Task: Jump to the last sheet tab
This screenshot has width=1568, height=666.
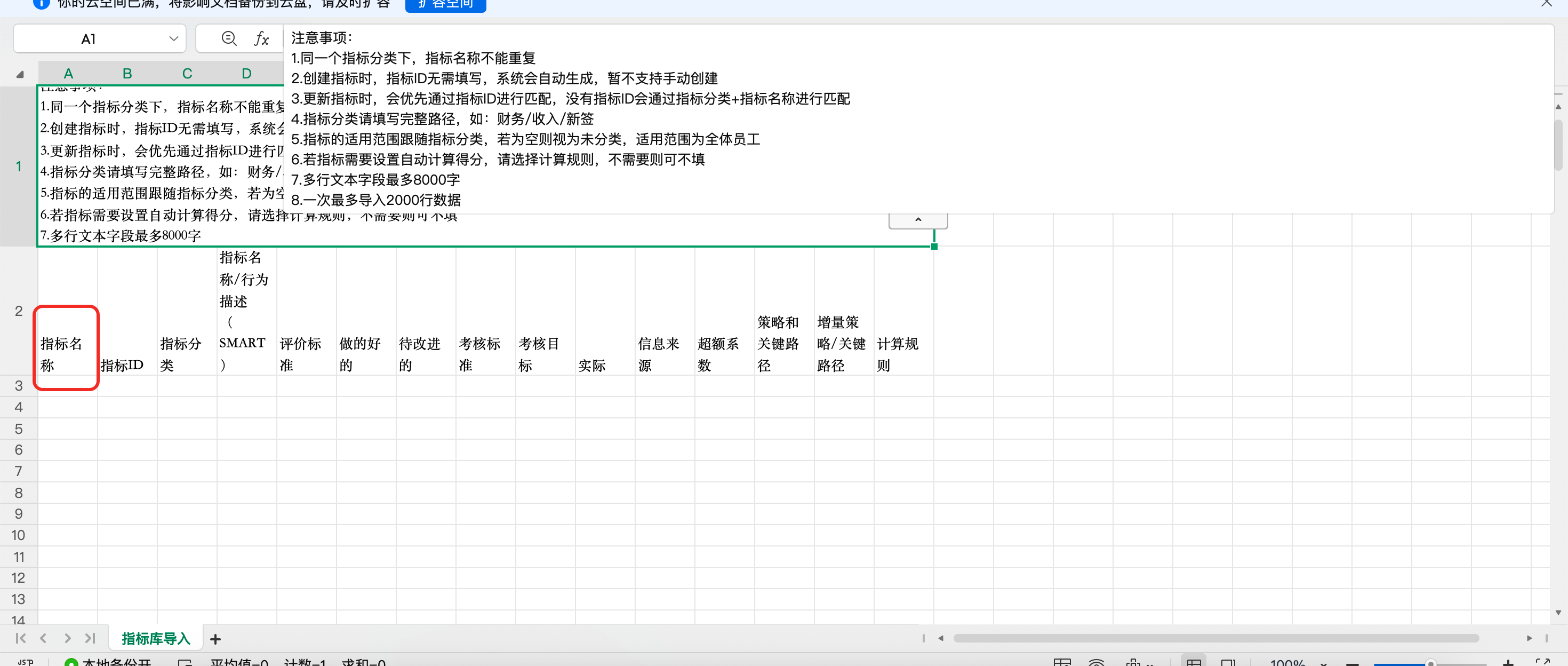Action: (90, 638)
